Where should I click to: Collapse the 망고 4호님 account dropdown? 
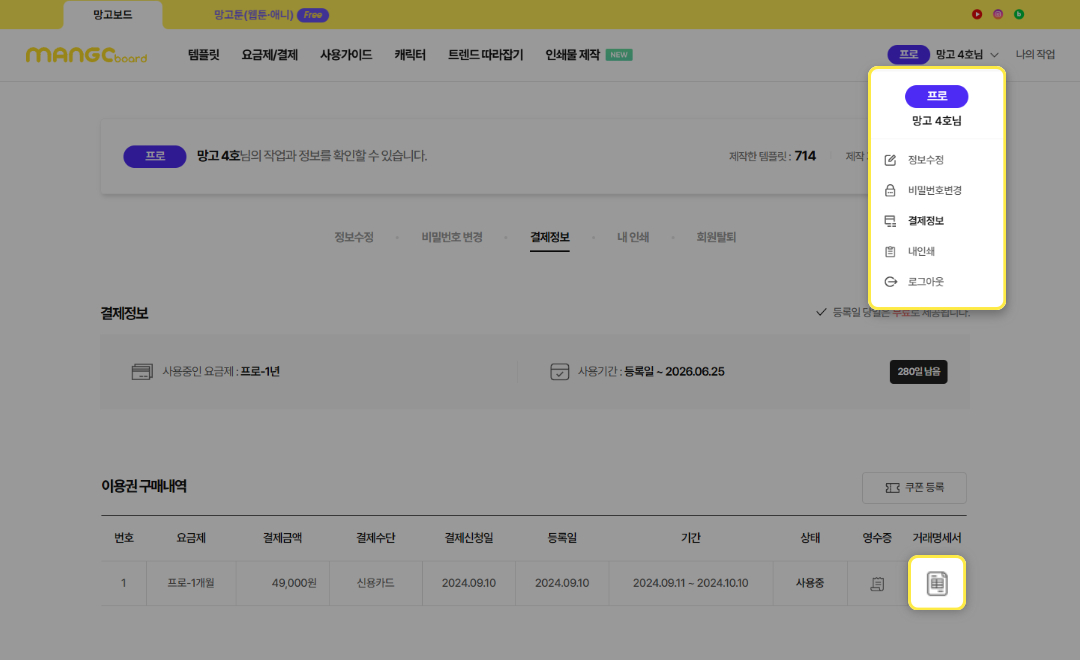pos(966,55)
